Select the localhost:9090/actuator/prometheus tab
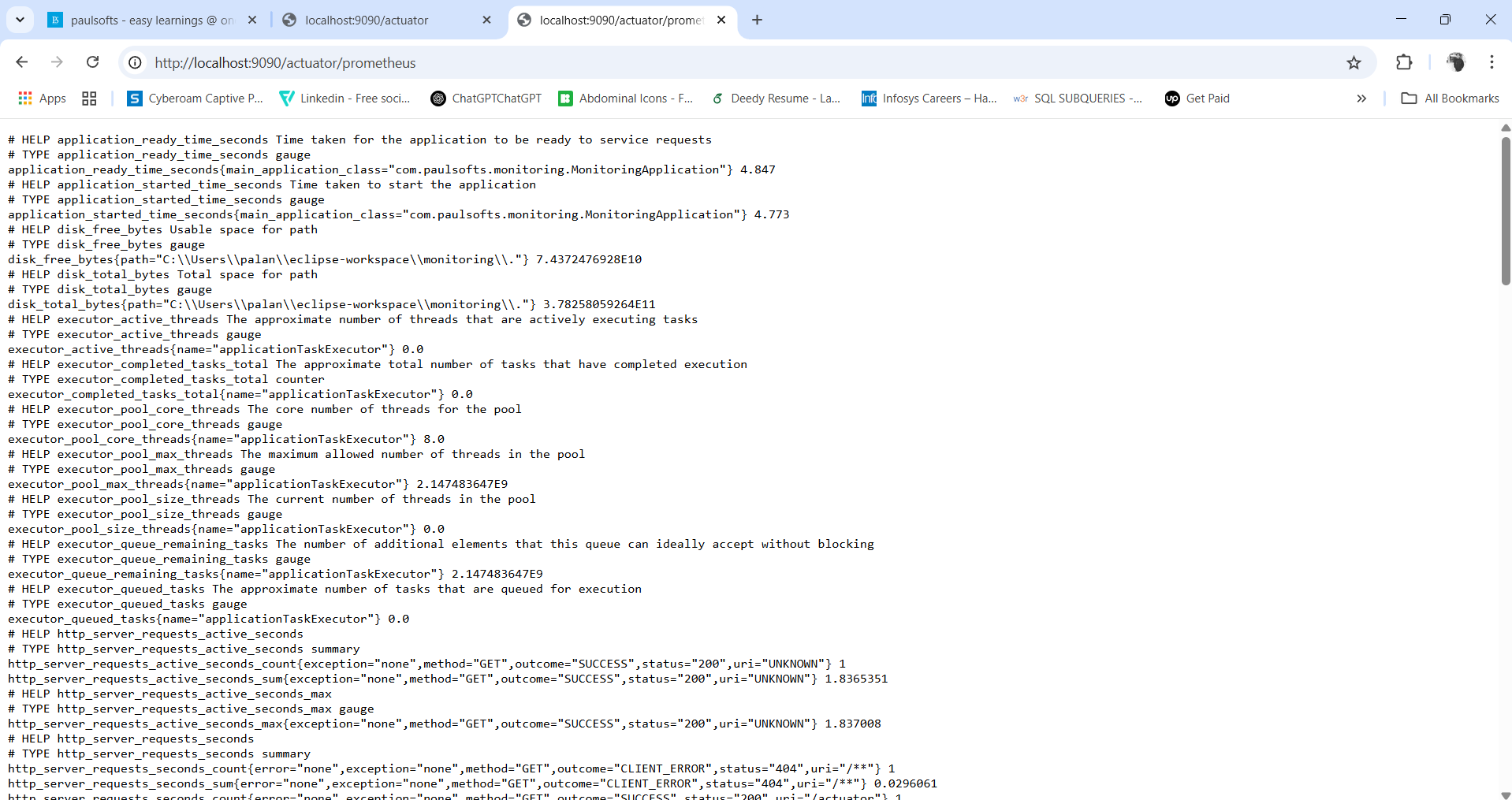This screenshot has width=1512, height=800. coord(622,20)
